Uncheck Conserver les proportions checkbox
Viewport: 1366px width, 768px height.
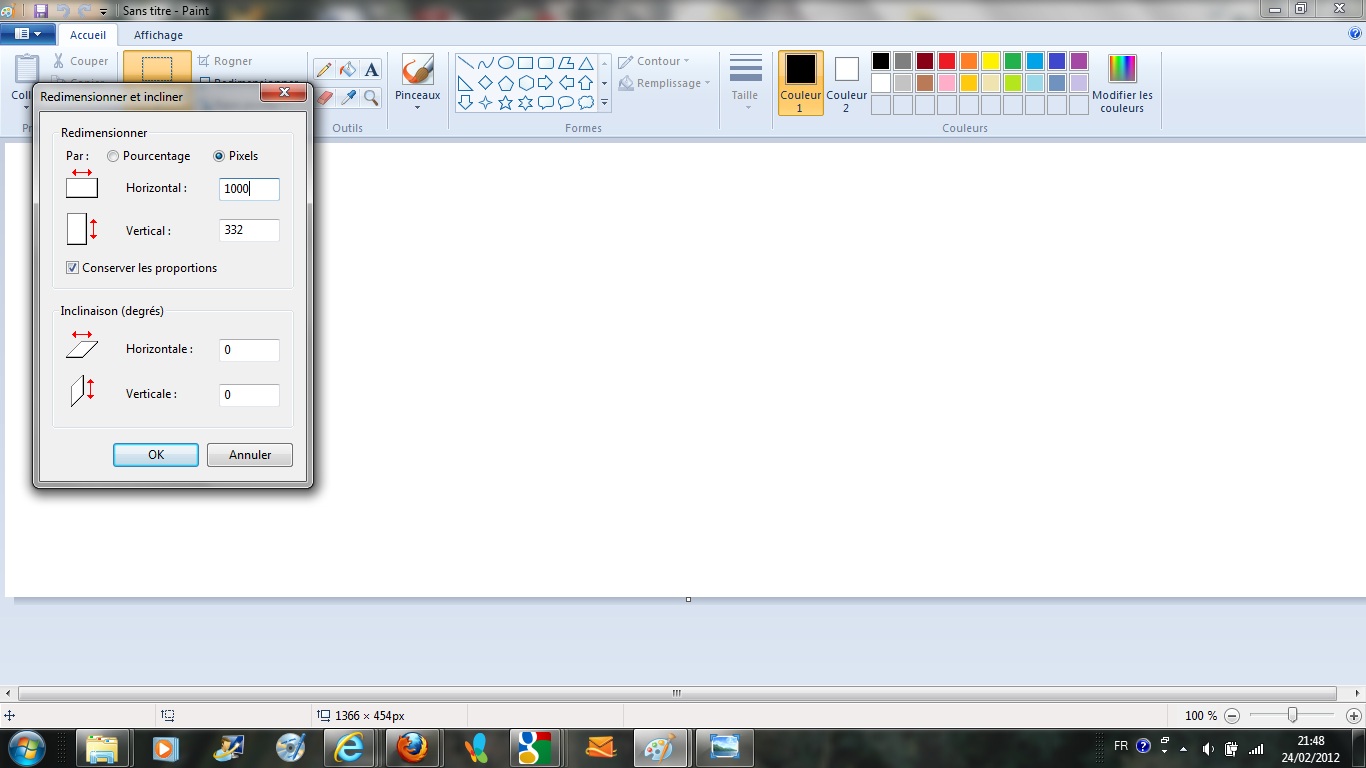click(72, 268)
